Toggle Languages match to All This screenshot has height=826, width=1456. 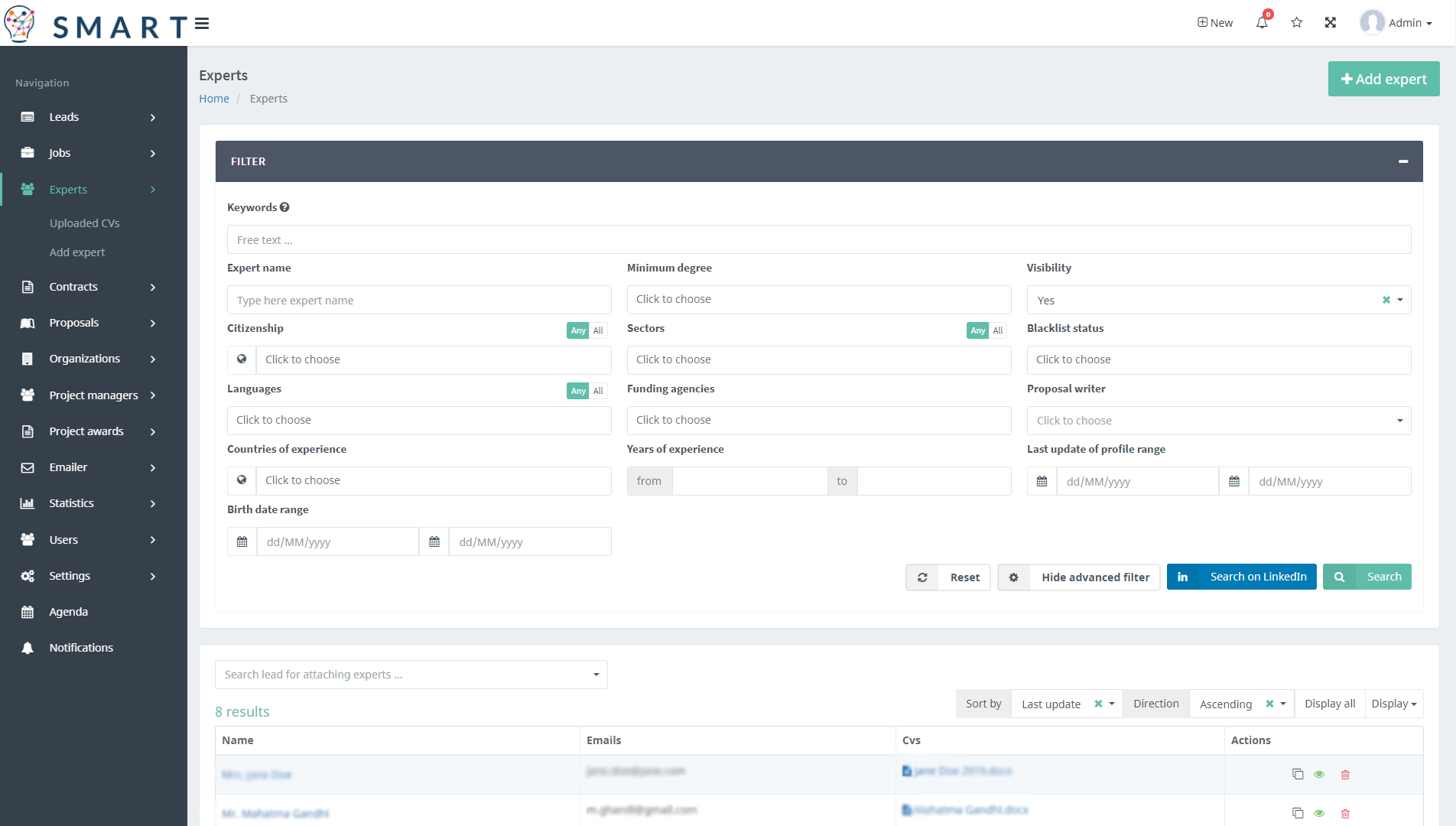pyautogui.click(x=598, y=391)
